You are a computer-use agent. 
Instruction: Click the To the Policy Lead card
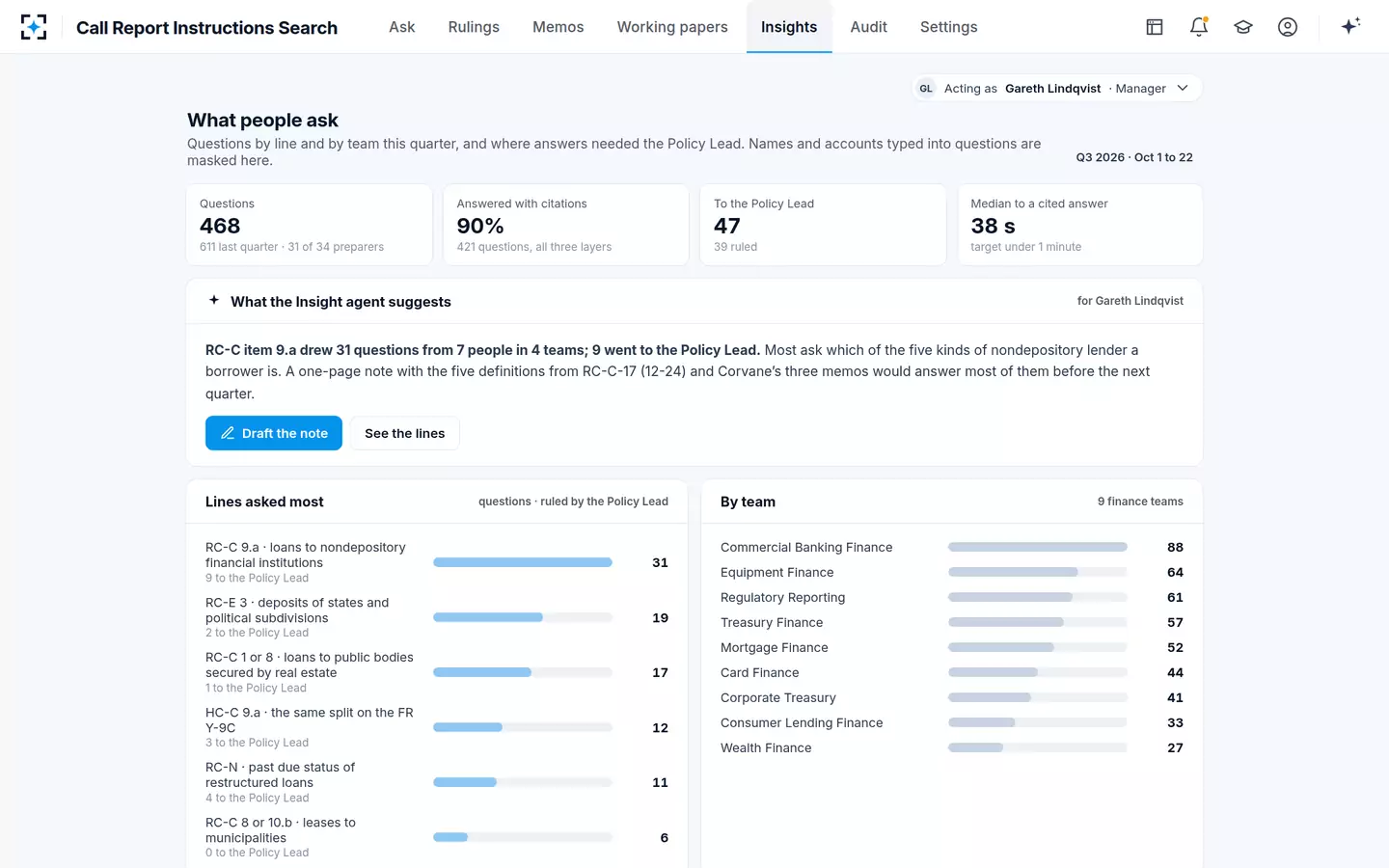click(823, 225)
